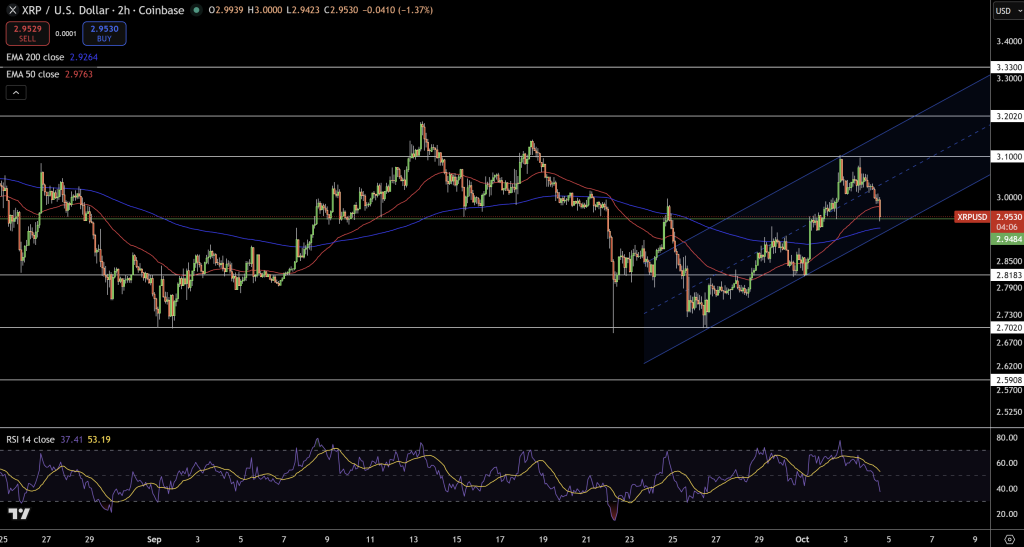Click the XRPUSD current price label

pyautogui.click(x=972, y=216)
